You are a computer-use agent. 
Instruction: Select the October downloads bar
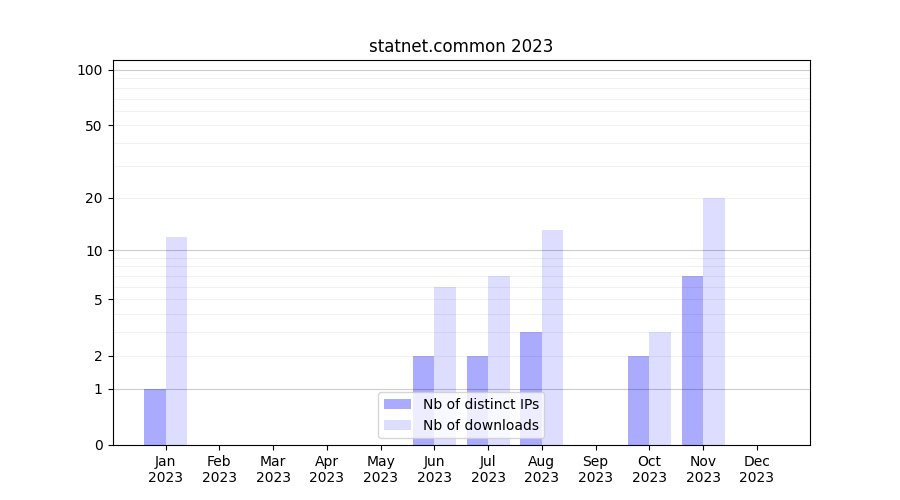(660, 388)
